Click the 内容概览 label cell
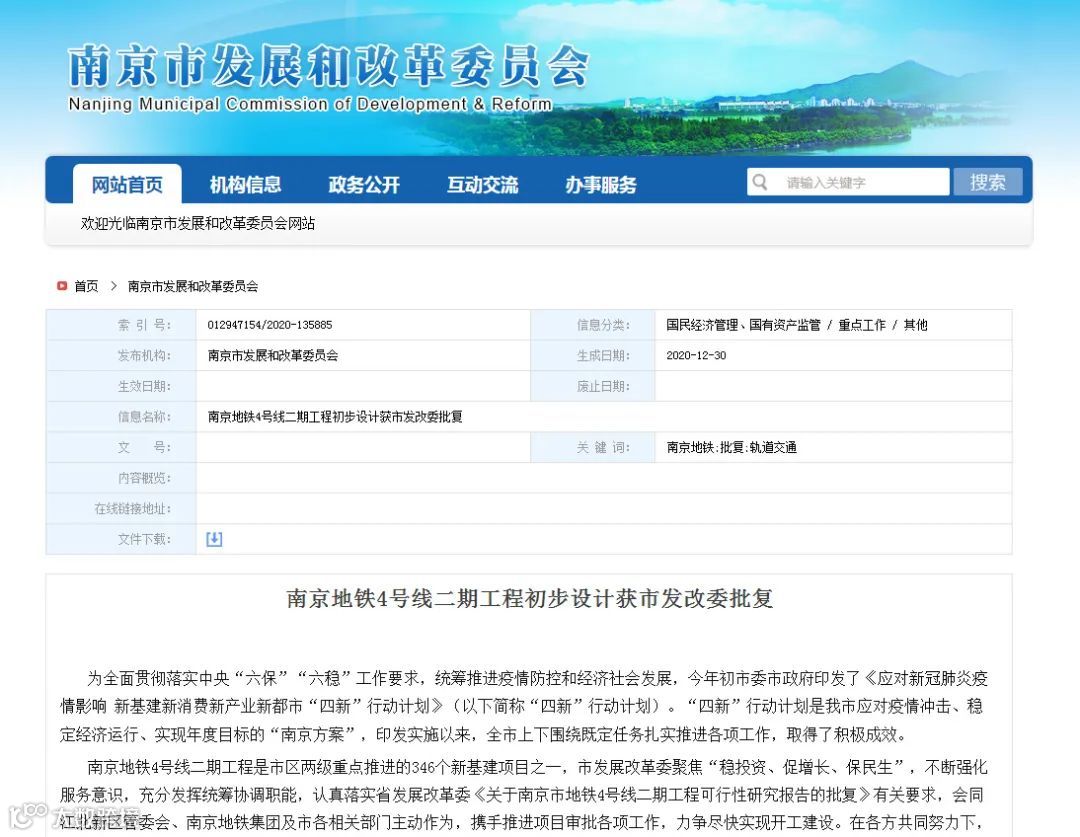 point(121,478)
